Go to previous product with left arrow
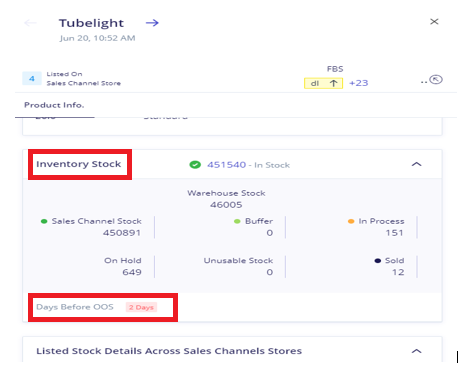The width and height of the screenshot is (460, 379). click(x=30, y=23)
